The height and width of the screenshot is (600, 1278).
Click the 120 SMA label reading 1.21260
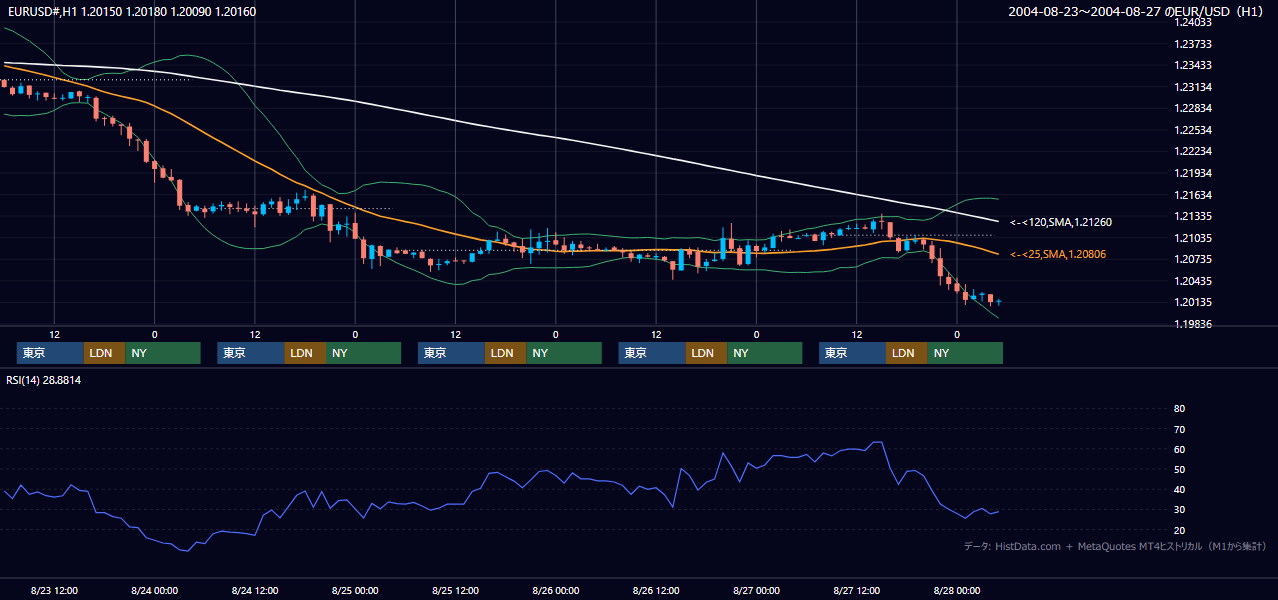[1061, 222]
